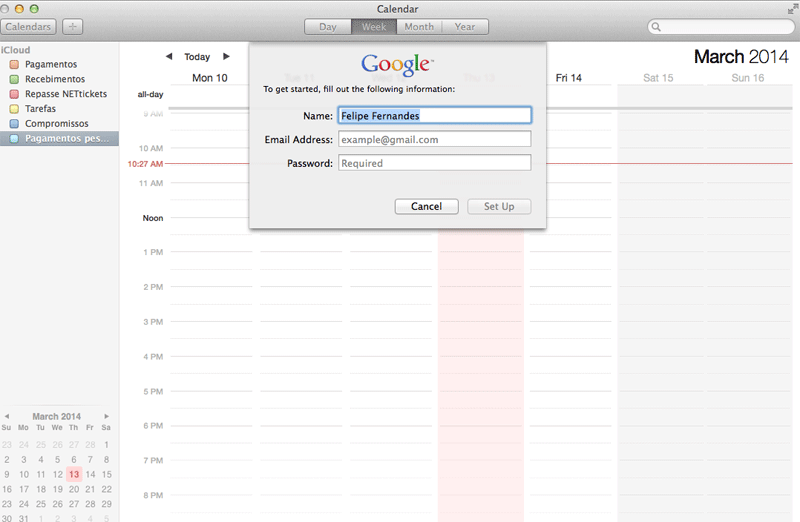
Task: Switch to Month view
Action: [x=419, y=27]
